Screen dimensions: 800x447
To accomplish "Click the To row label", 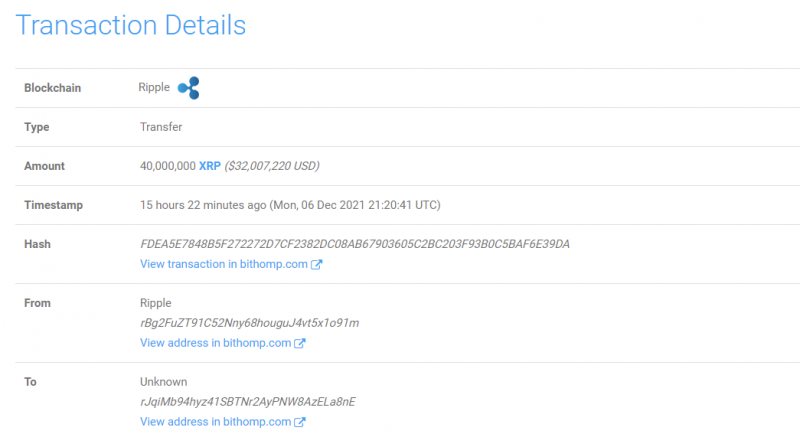I will click(30, 382).
